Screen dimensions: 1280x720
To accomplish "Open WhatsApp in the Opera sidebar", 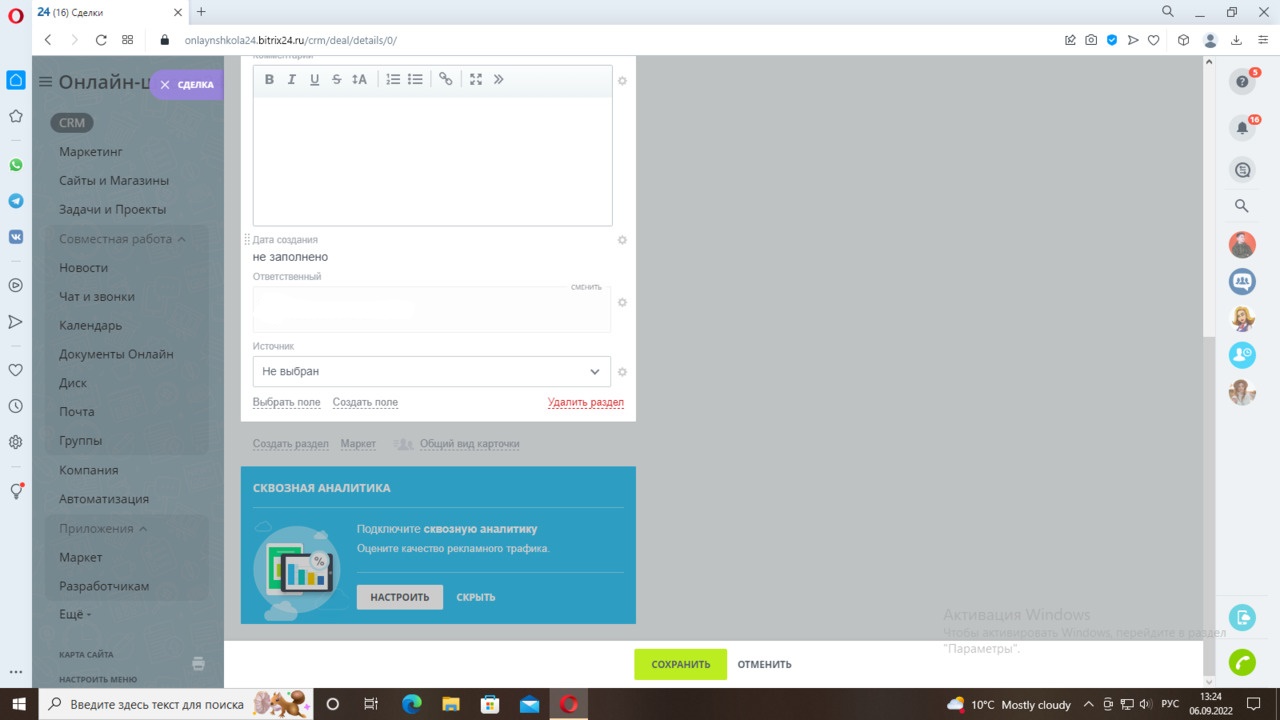I will (x=16, y=165).
